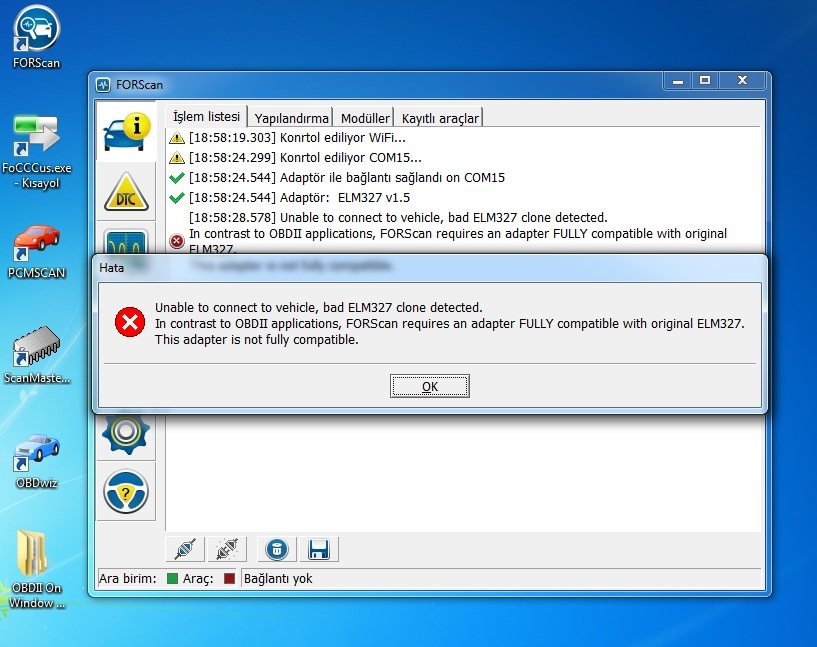
Task: Open the Kayıtlı araçlar tab
Action: [x=440, y=118]
